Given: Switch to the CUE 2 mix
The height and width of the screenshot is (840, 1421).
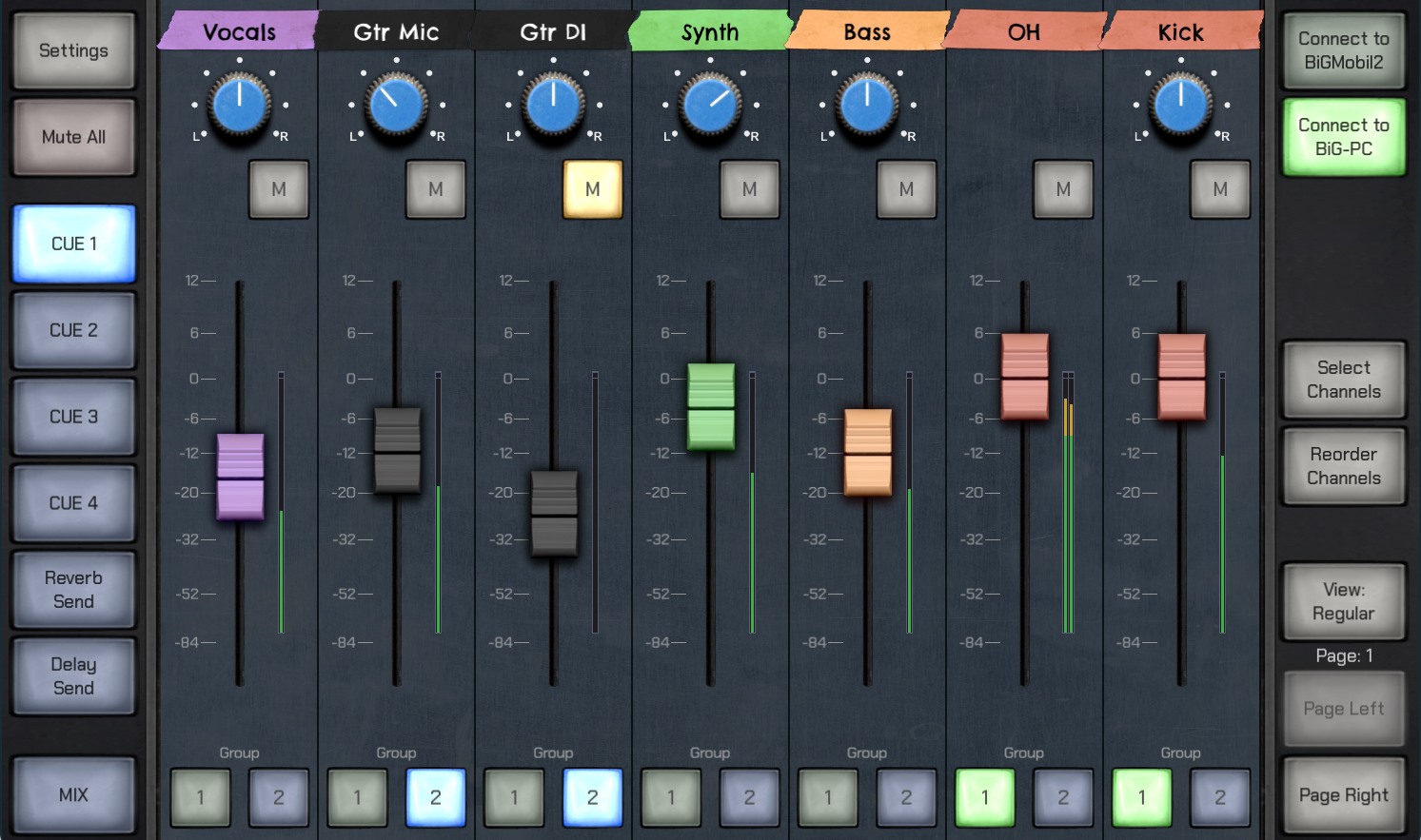Looking at the screenshot, I should pos(73,330).
